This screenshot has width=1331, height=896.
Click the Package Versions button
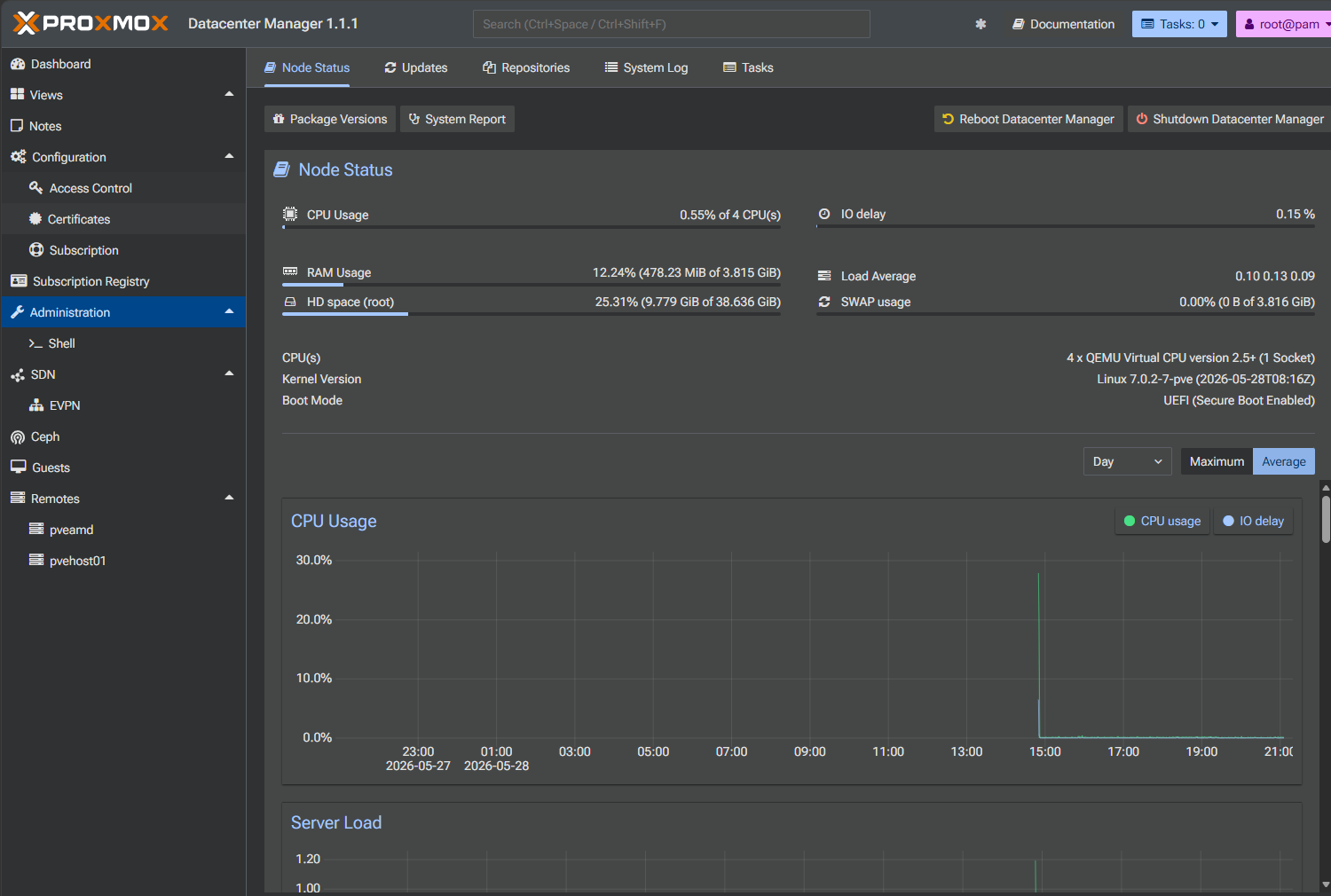point(330,119)
